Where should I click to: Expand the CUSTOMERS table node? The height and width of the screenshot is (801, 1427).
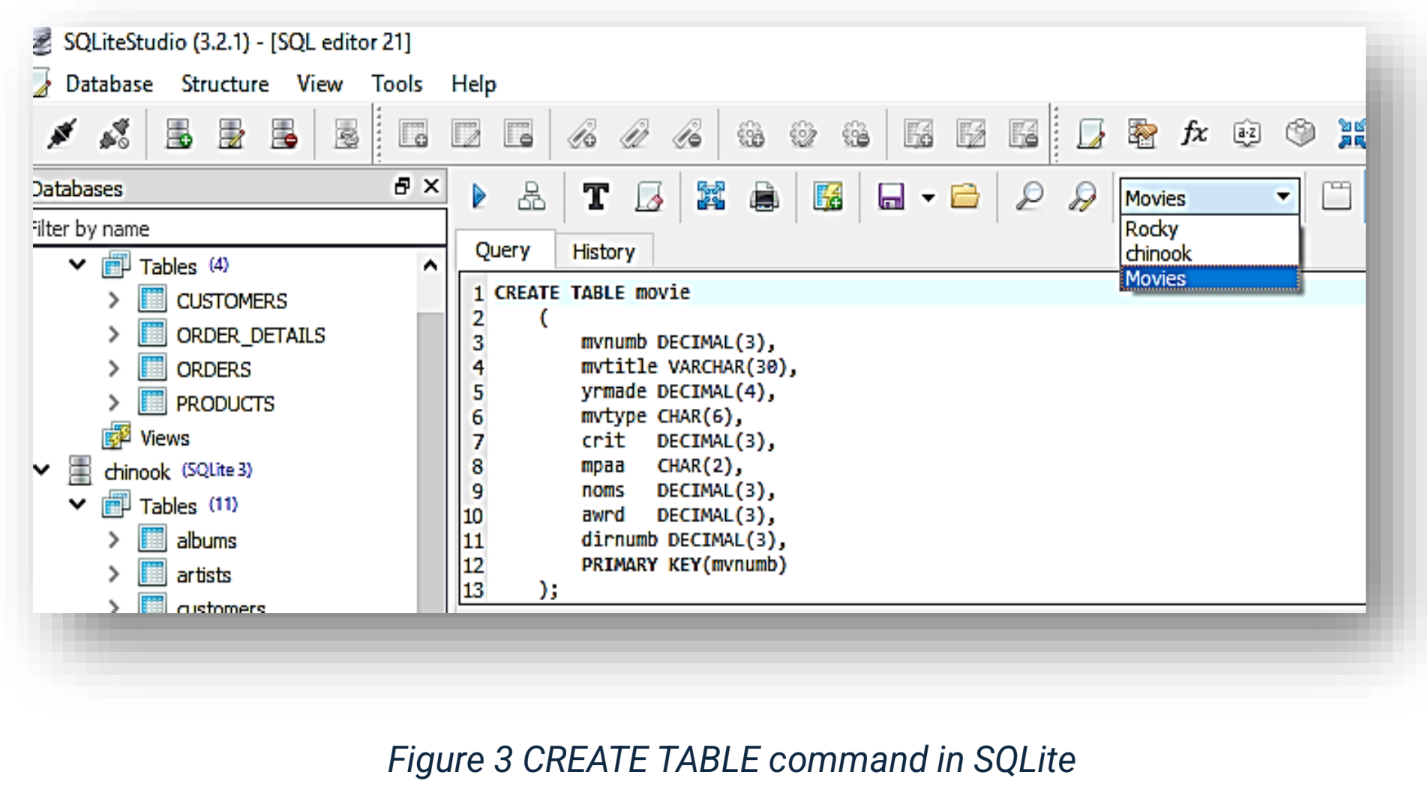tap(114, 301)
